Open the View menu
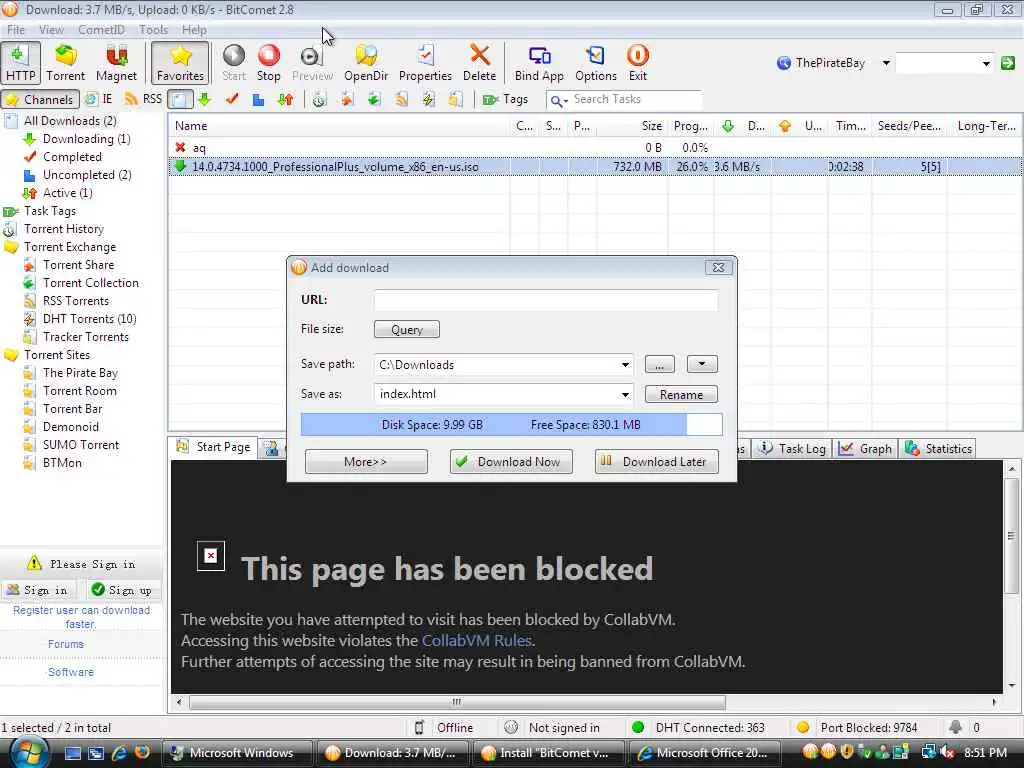Screen dimensions: 1024x768 coord(51,30)
